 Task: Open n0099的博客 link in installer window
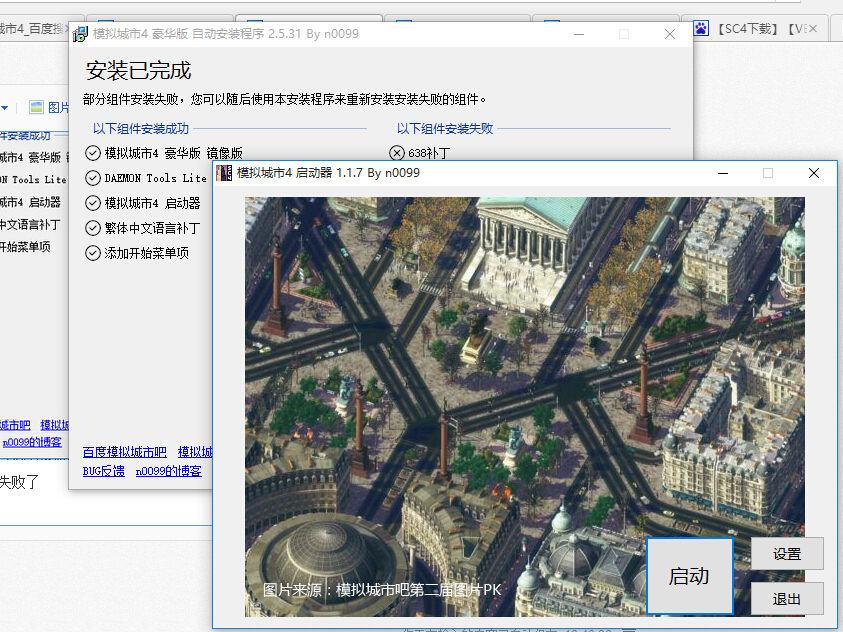tap(168, 471)
